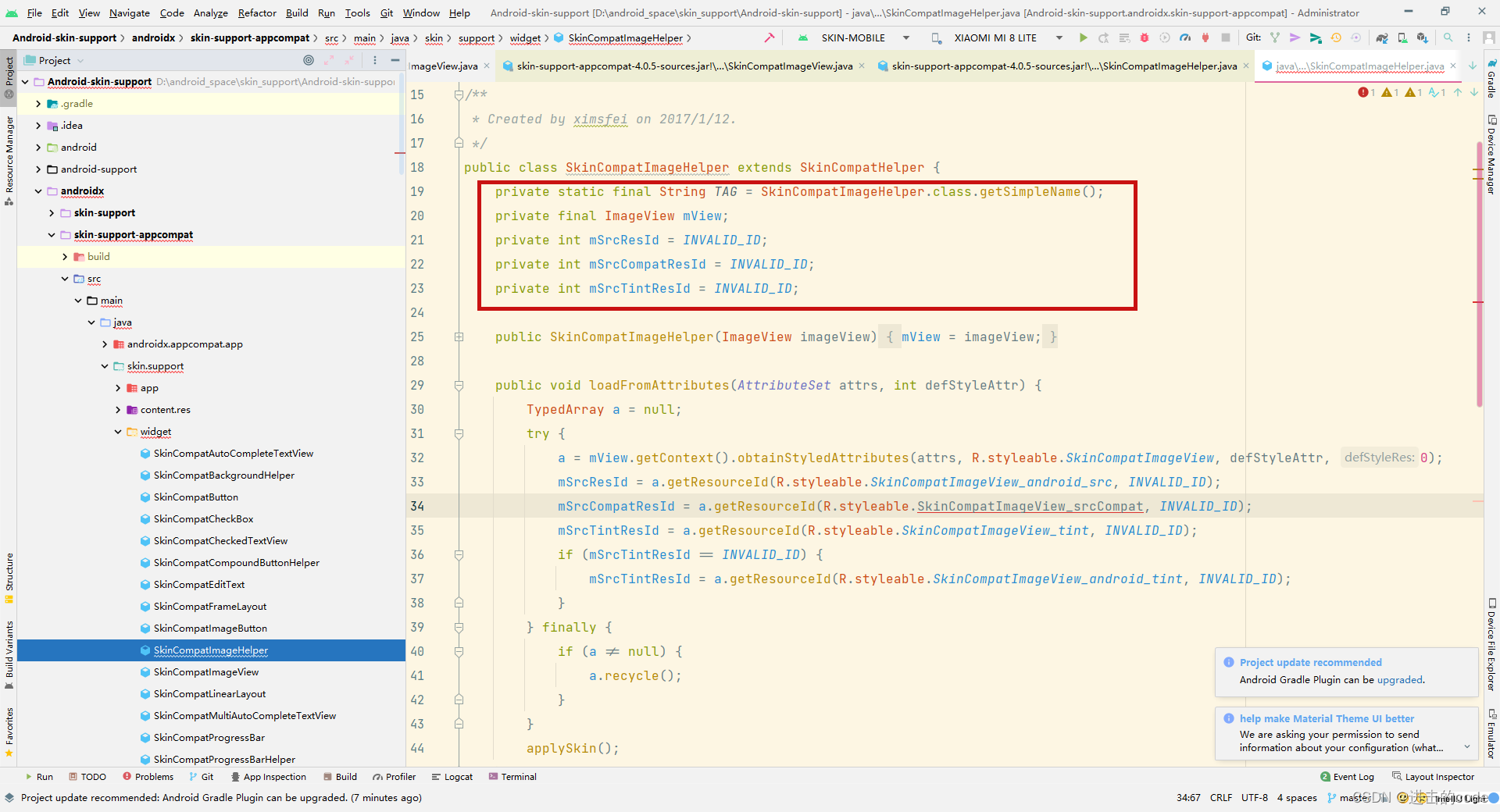Open Project panel options vertical dots
Screen dimensions: 1500x812
(x=375, y=60)
